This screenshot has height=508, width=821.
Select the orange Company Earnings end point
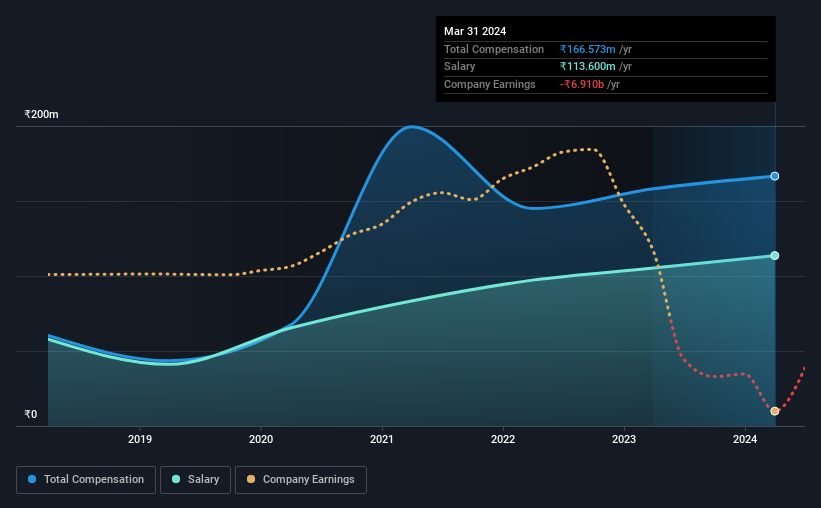(x=774, y=411)
